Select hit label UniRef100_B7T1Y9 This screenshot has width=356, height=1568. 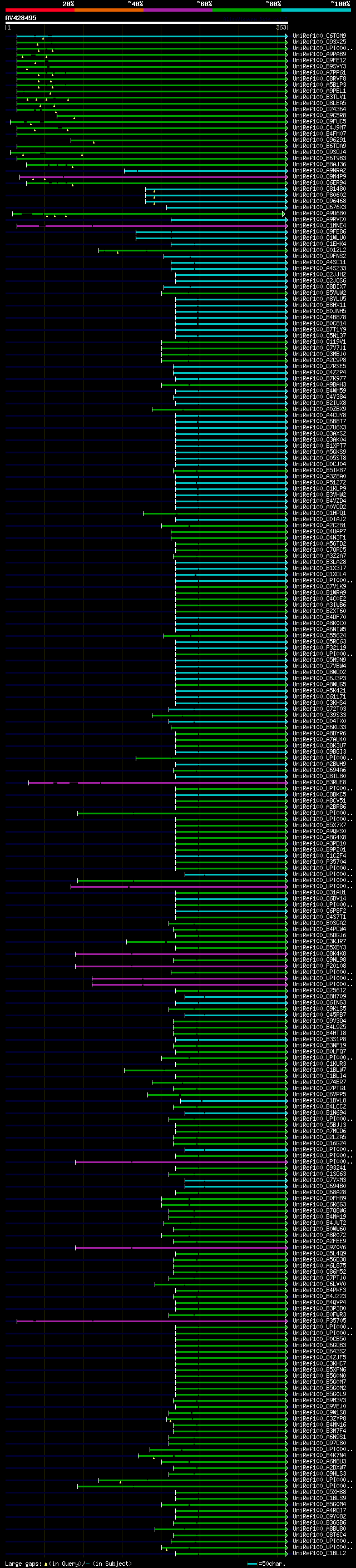[319, 330]
